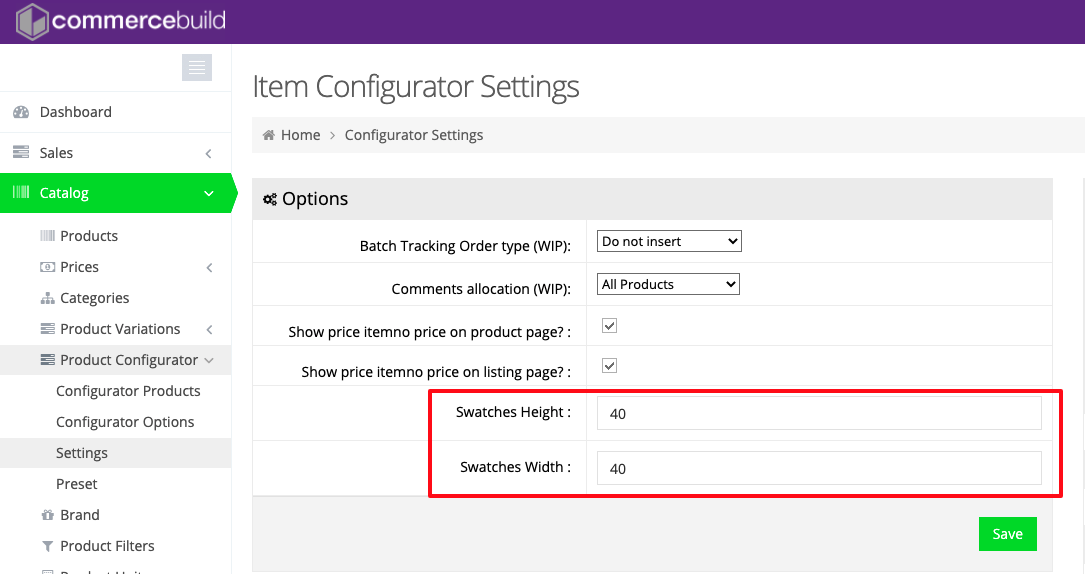The height and width of the screenshot is (574, 1085).
Task: Toggle the sidebar hamburger menu button
Action: pos(197,67)
